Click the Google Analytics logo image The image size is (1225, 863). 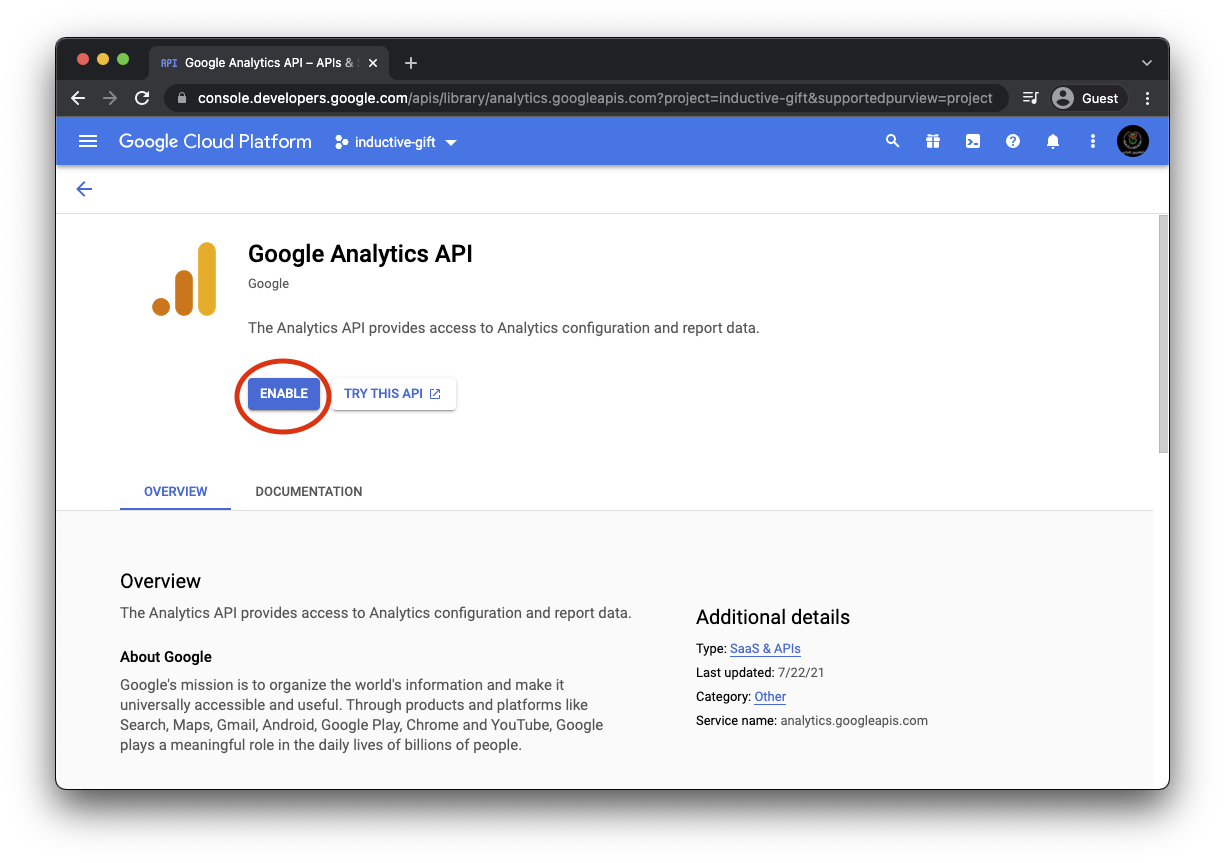(185, 279)
